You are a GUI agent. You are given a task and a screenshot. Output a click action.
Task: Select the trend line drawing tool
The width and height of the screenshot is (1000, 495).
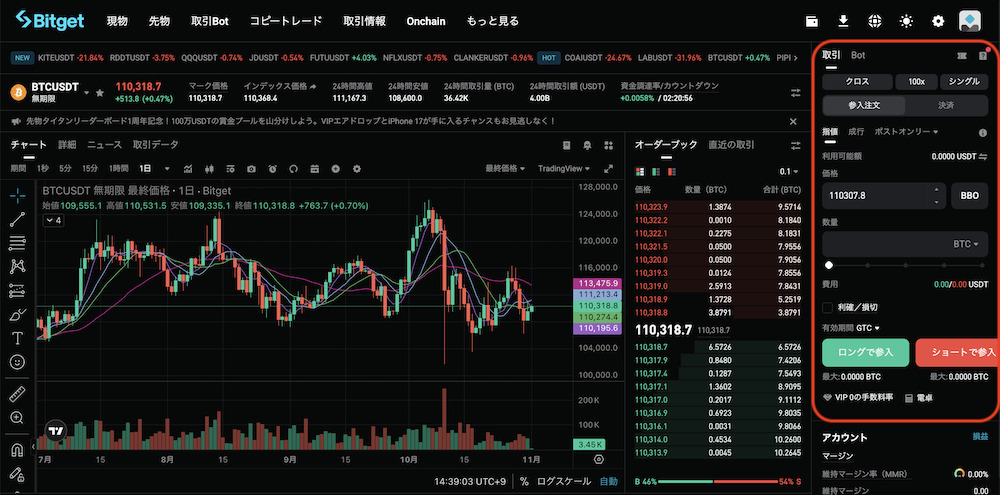[18, 219]
